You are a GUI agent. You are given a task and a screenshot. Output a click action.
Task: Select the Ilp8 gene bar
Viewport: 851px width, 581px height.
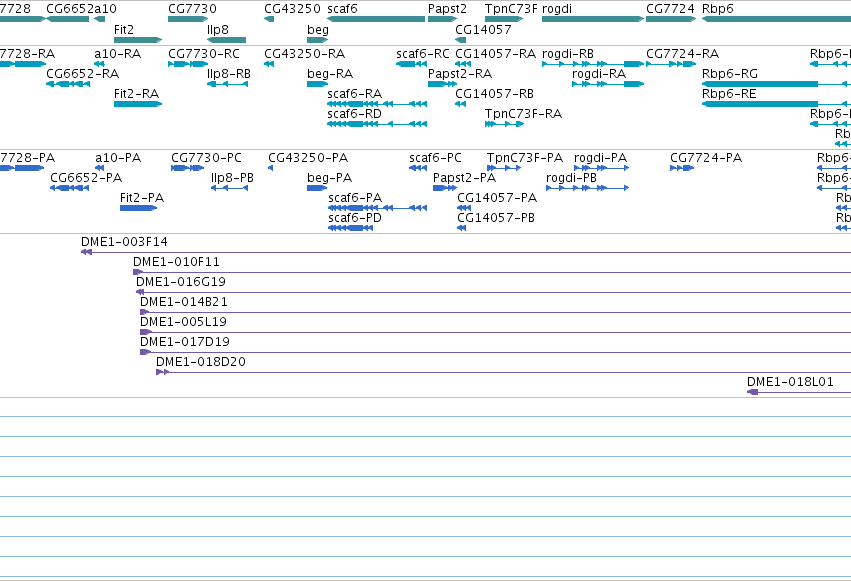(226, 40)
